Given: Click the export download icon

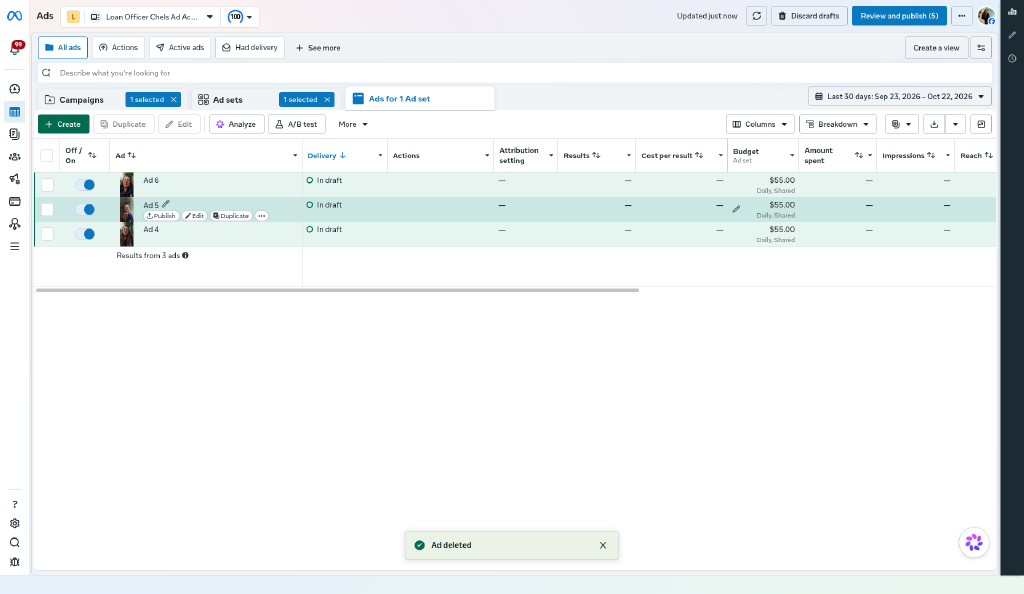Looking at the screenshot, I should 934,124.
